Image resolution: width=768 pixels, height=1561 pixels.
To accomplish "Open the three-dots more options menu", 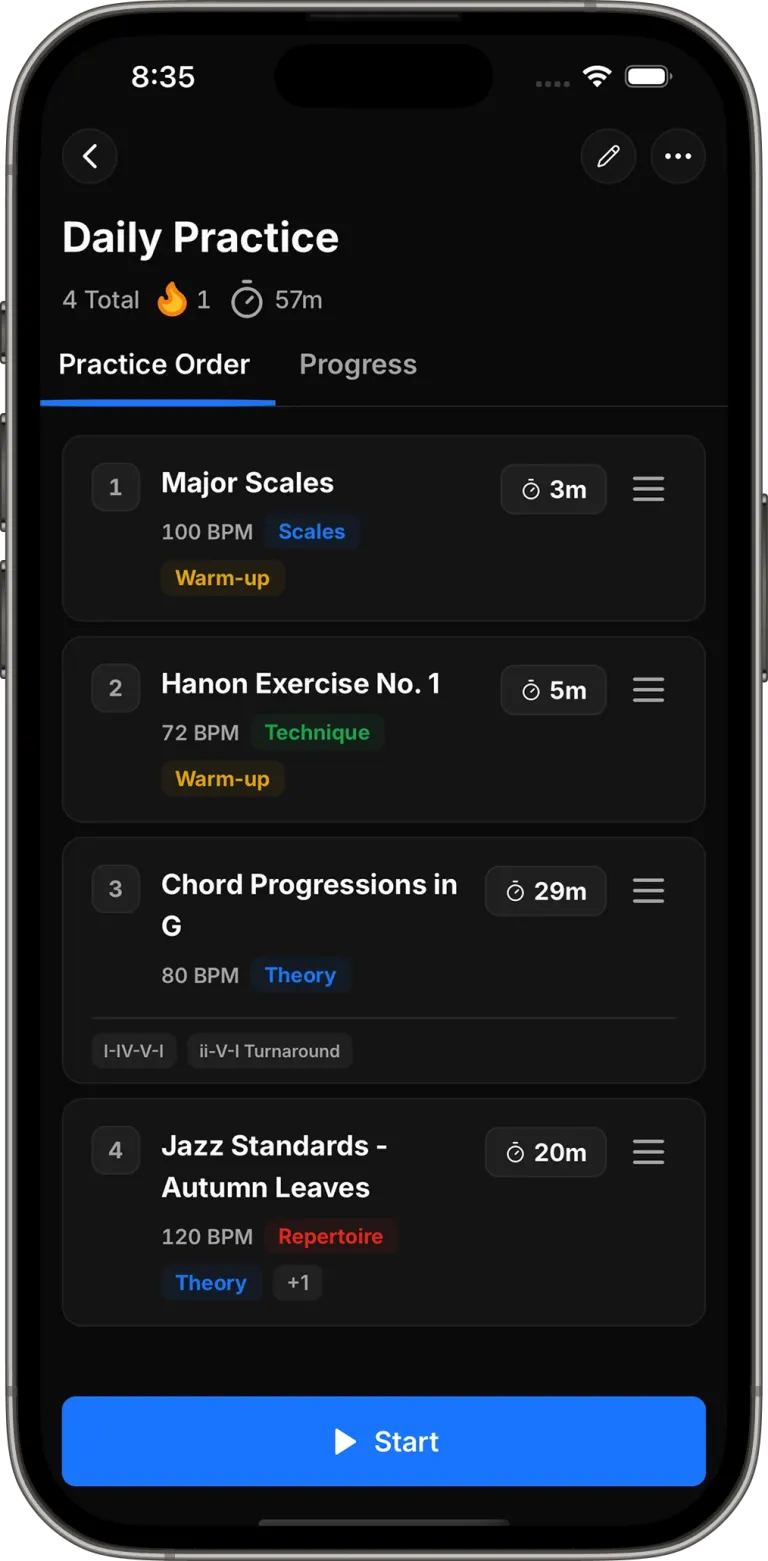I will coord(678,156).
